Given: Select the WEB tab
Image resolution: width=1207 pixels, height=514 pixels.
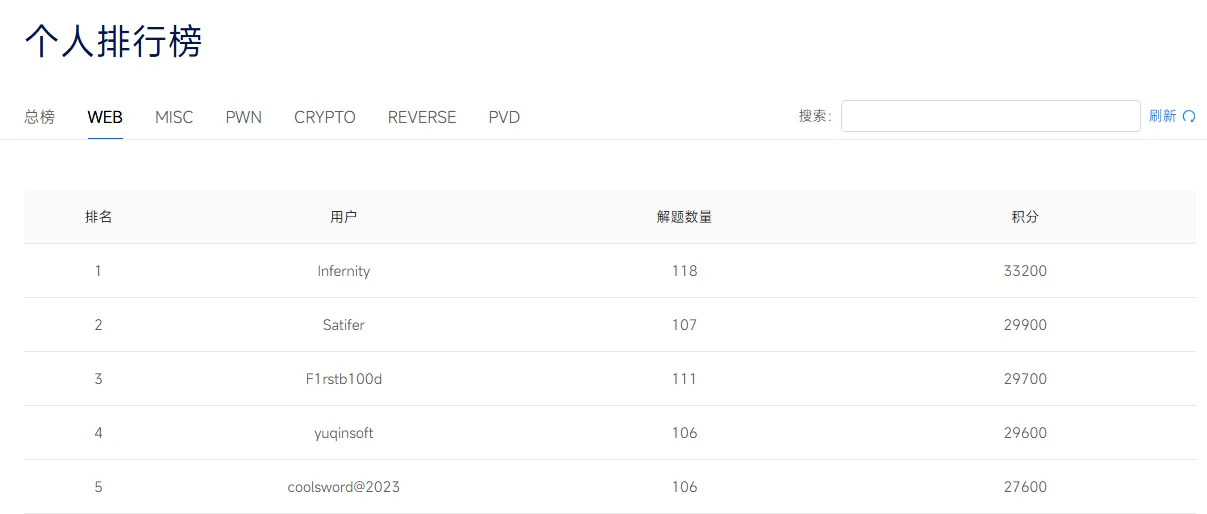Looking at the screenshot, I should pos(105,117).
